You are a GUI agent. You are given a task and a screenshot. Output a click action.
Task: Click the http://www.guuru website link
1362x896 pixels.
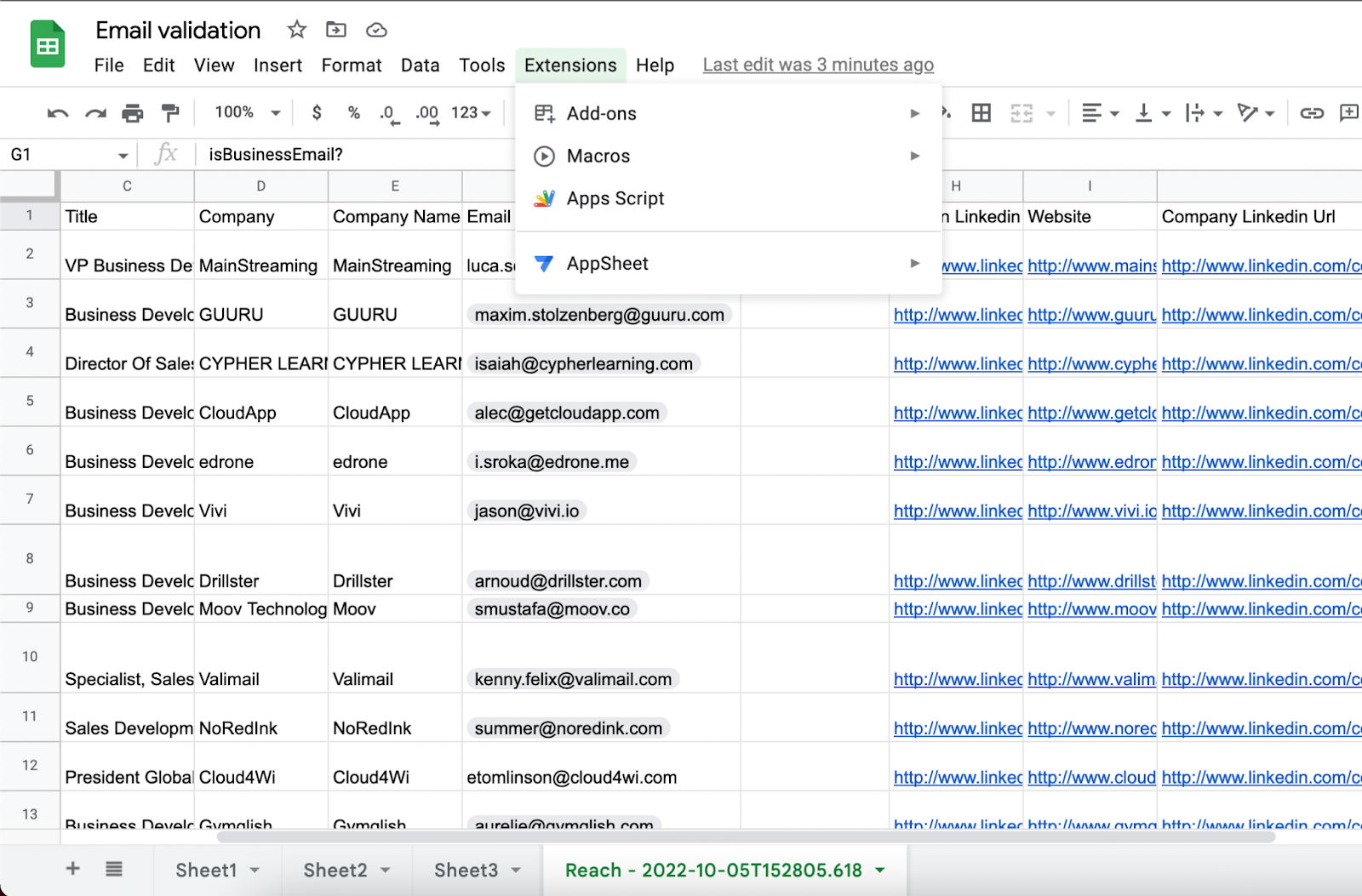point(1091,315)
